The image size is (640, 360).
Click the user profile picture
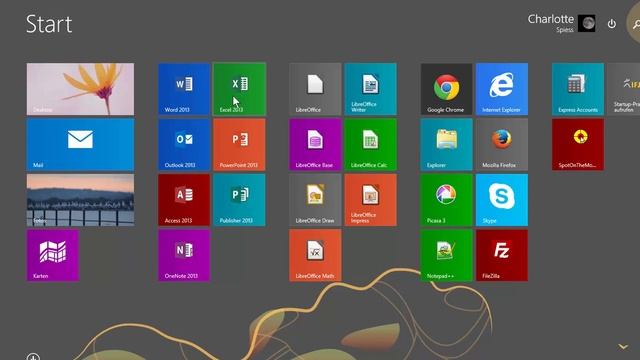pyautogui.click(x=587, y=23)
